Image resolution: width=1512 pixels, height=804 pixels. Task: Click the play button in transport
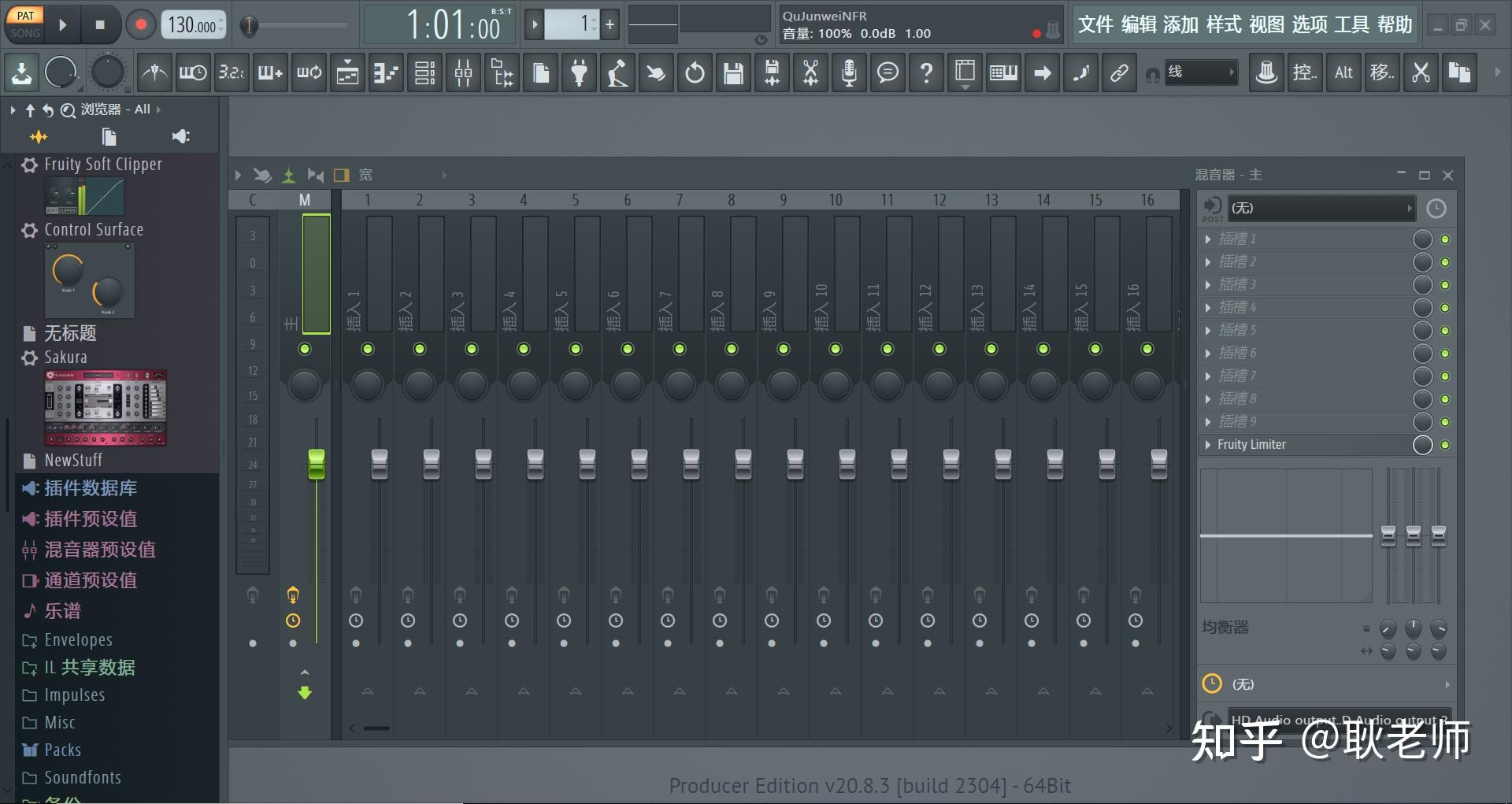[63, 24]
